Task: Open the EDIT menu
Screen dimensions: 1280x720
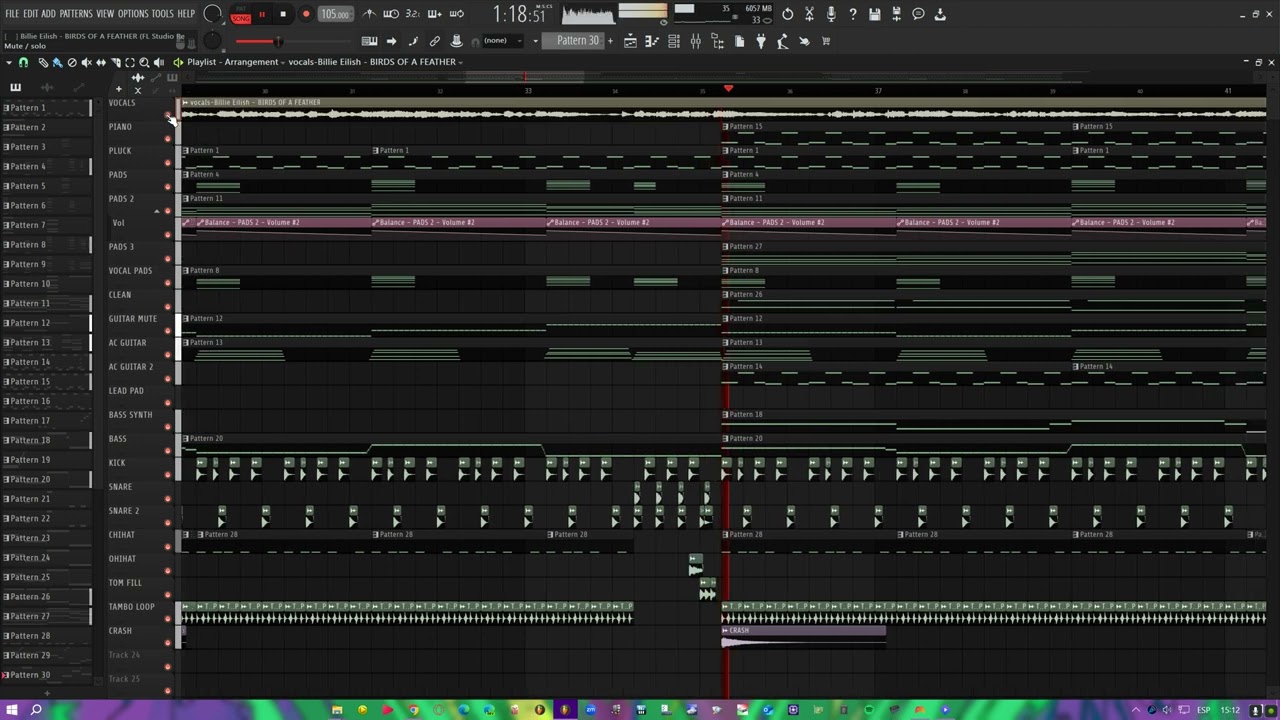Action: (x=30, y=14)
